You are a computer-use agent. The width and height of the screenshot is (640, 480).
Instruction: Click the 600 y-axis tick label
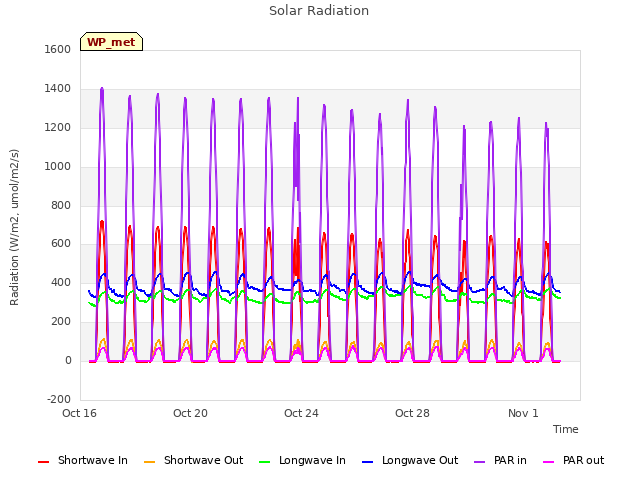[61, 244]
